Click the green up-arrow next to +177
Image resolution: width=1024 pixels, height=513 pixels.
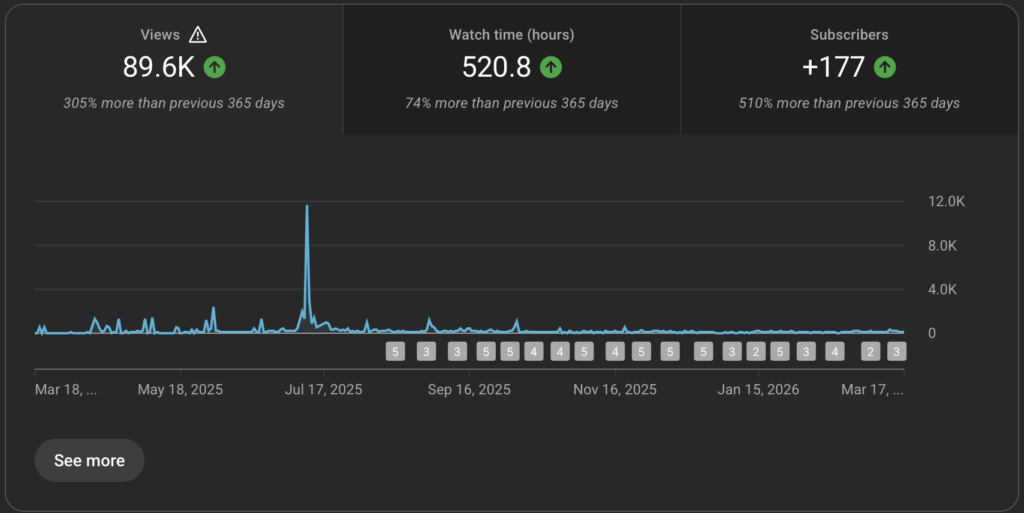click(x=884, y=67)
